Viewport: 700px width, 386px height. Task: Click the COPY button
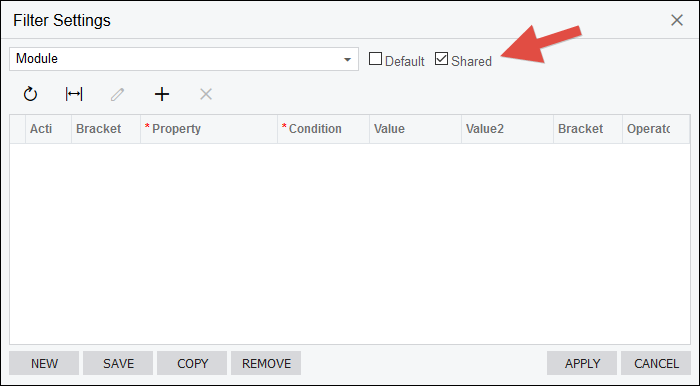[192, 363]
